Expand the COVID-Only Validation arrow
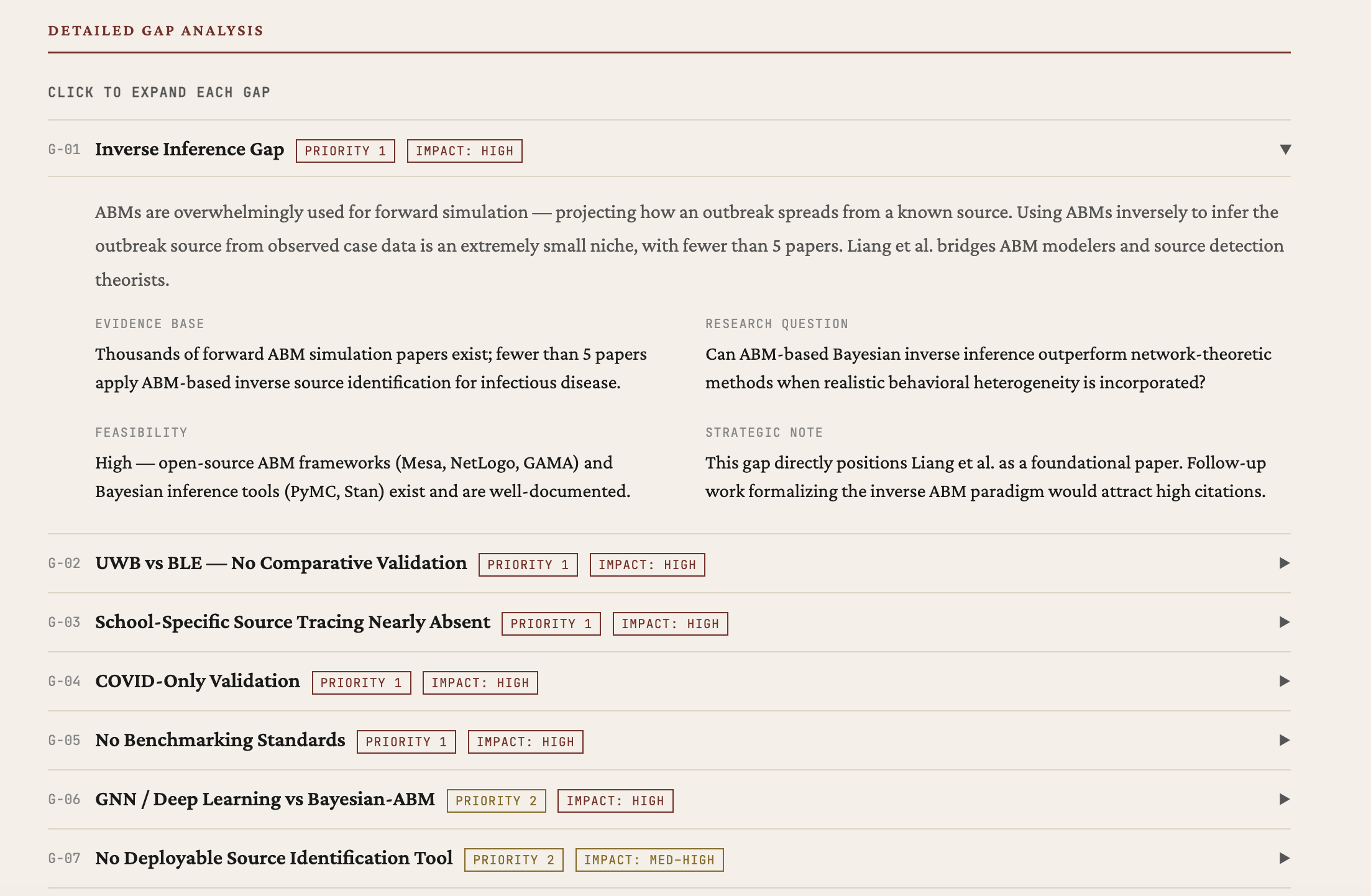The height and width of the screenshot is (896, 1371). [x=1284, y=681]
